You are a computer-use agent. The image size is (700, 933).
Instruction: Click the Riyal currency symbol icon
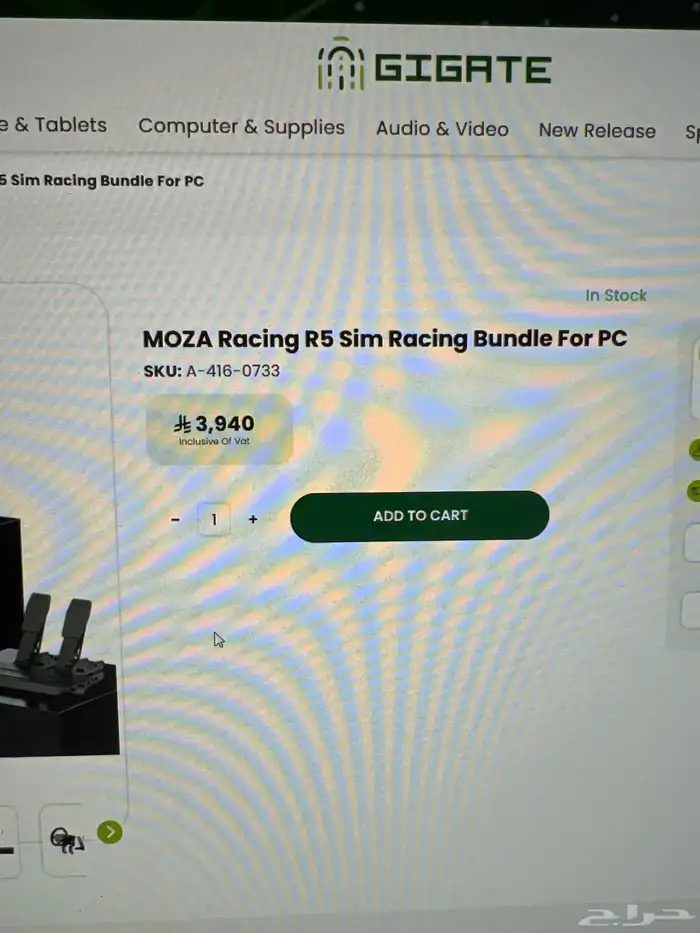[182, 424]
